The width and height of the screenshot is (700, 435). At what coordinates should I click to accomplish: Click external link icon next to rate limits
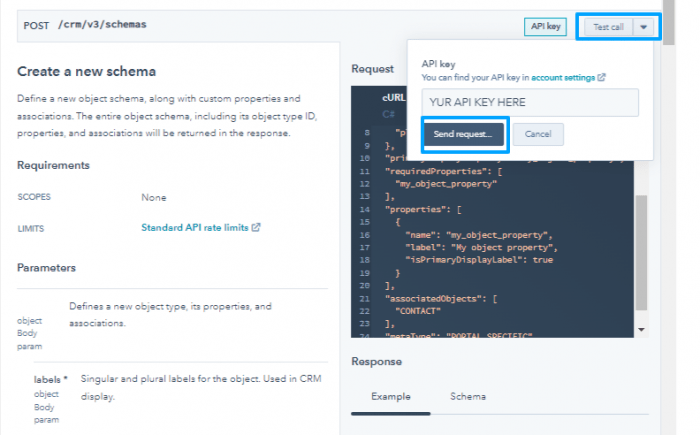pyautogui.click(x=256, y=227)
